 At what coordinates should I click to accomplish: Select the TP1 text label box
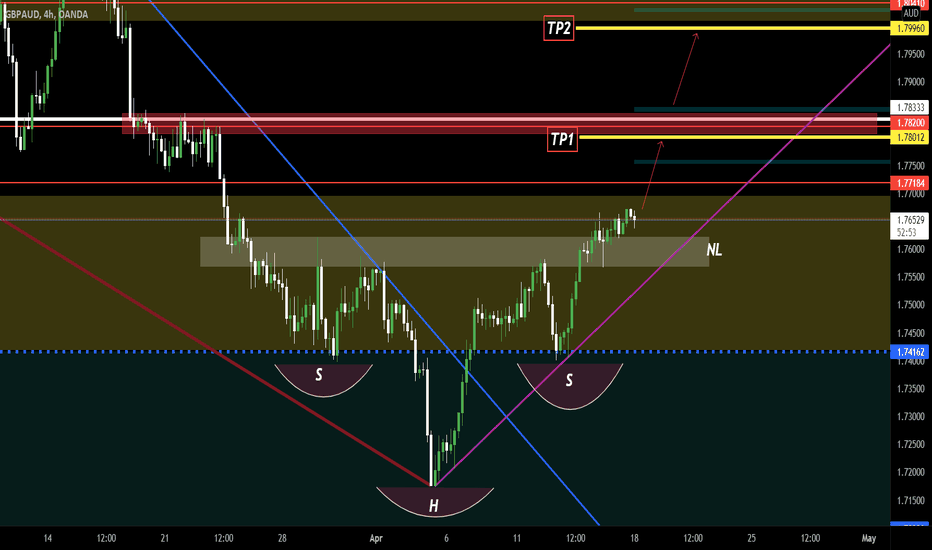tap(562, 139)
